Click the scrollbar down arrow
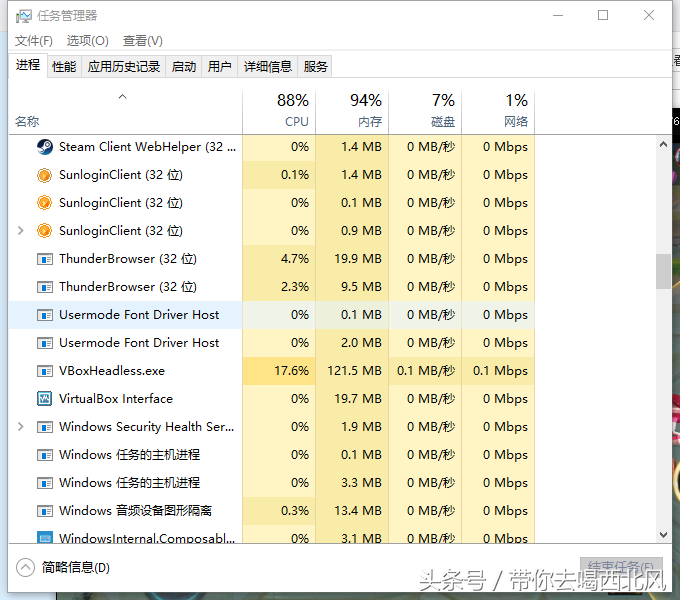Viewport: 680px width, 600px height. tap(663, 535)
